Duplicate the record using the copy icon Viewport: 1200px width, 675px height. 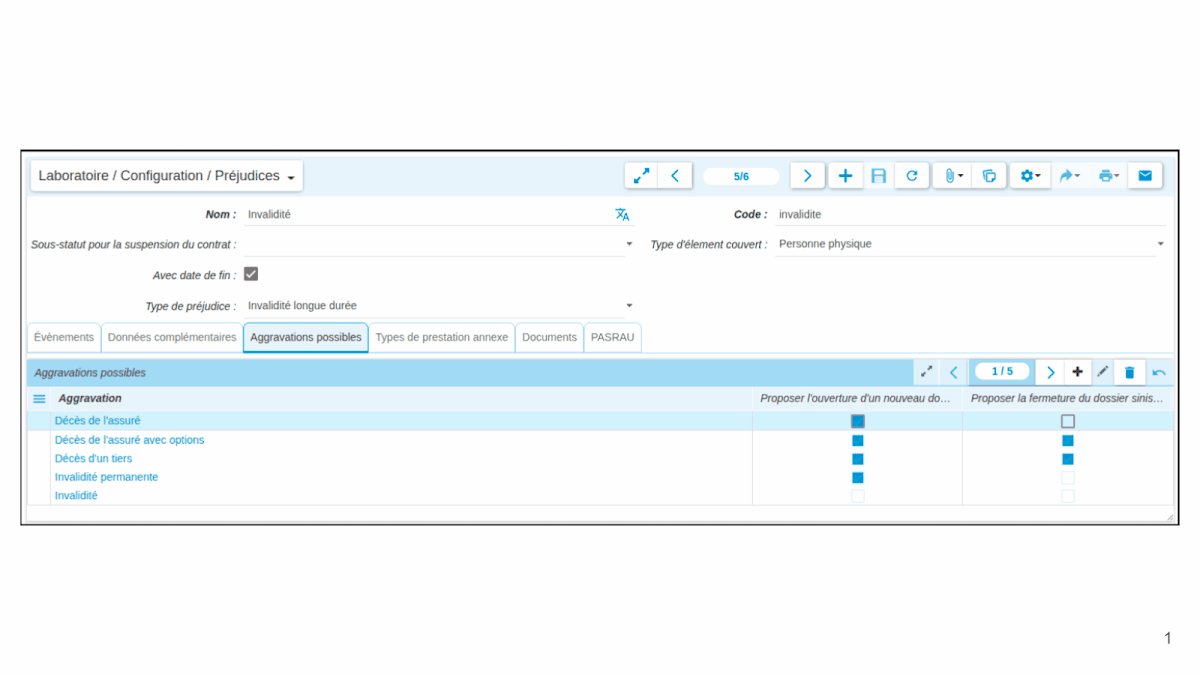tap(989, 176)
